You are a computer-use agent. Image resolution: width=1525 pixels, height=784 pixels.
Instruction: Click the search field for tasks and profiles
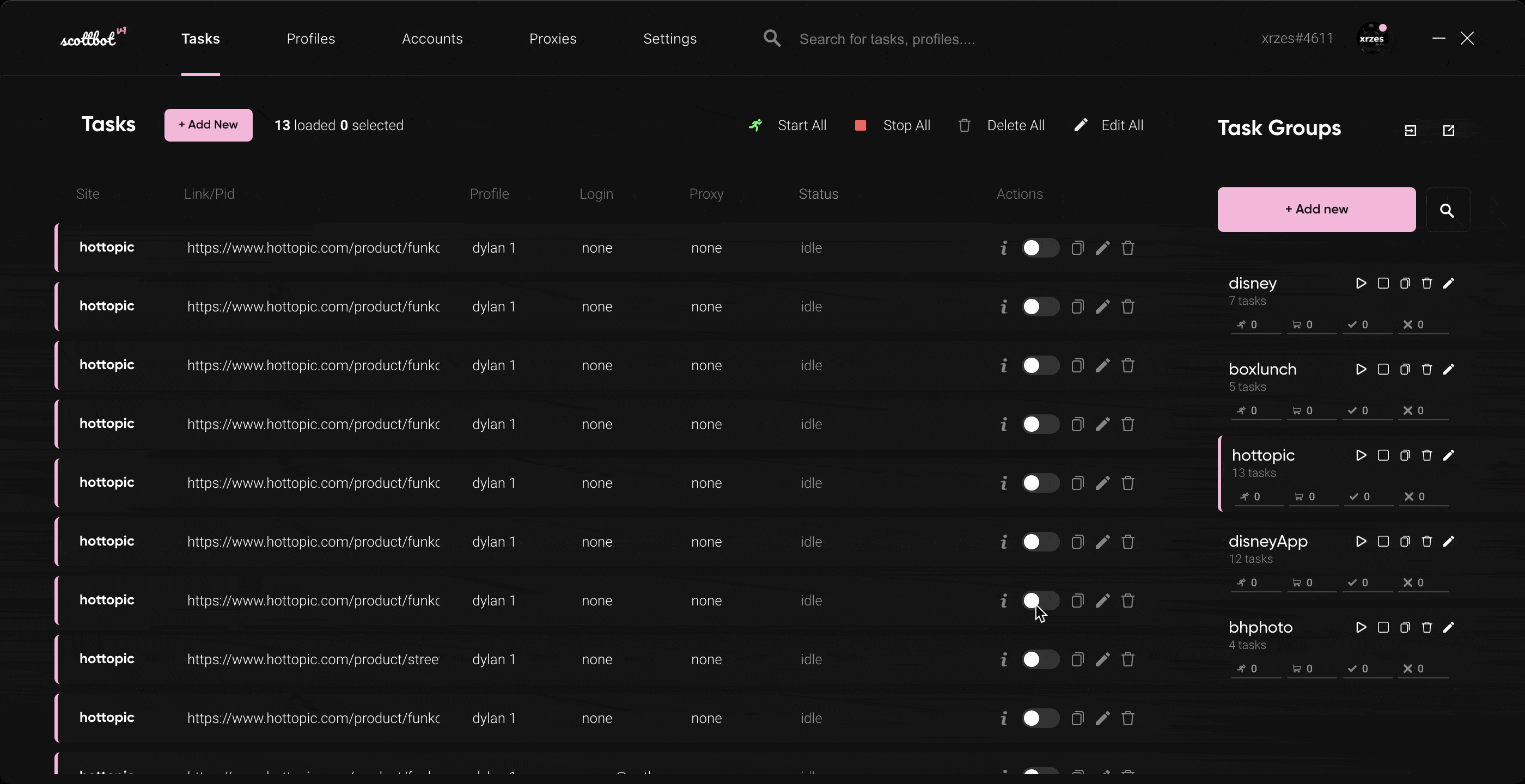(888, 39)
